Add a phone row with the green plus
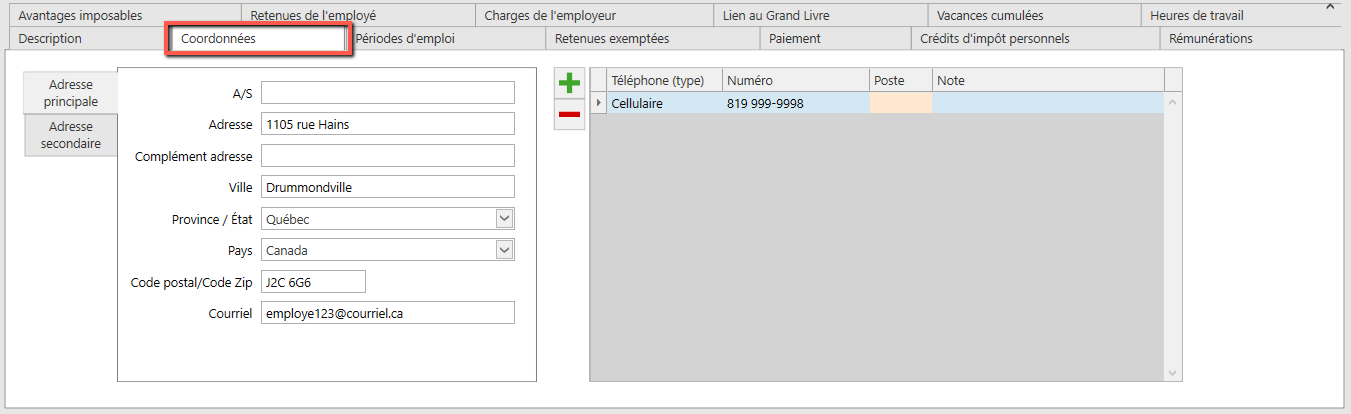This screenshot has width=1351, height=414. (569, 83)
